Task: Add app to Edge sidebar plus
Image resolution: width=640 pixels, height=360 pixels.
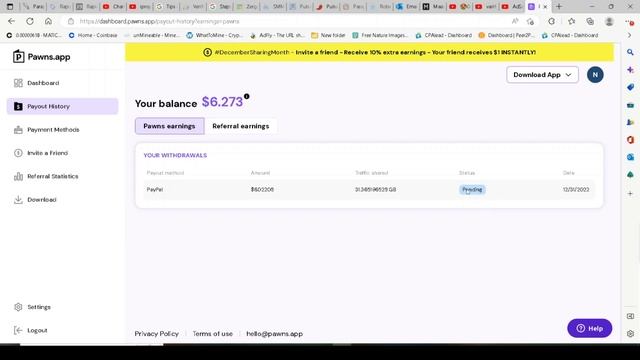Action: click(630, 193)
